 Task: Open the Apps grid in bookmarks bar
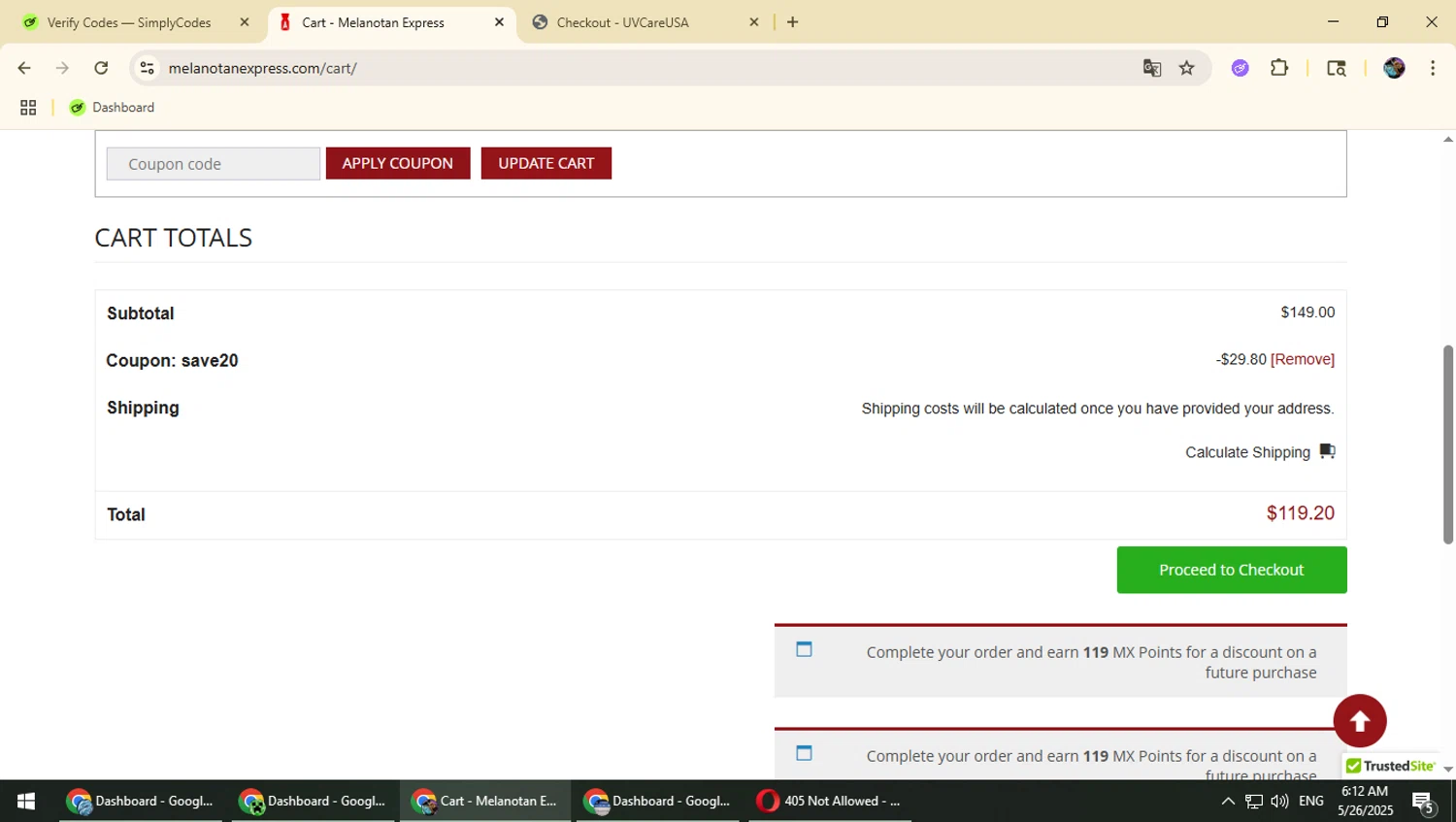coord(28,108)
